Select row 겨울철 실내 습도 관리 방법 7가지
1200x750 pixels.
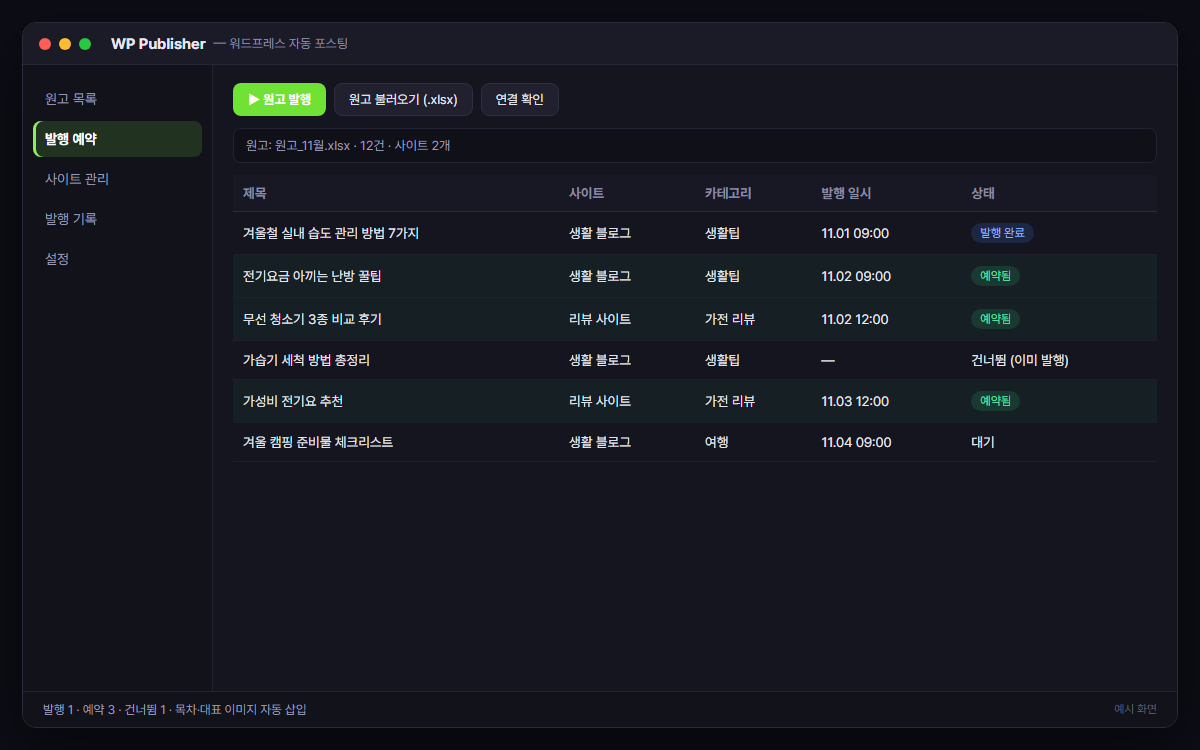point(695,233)
